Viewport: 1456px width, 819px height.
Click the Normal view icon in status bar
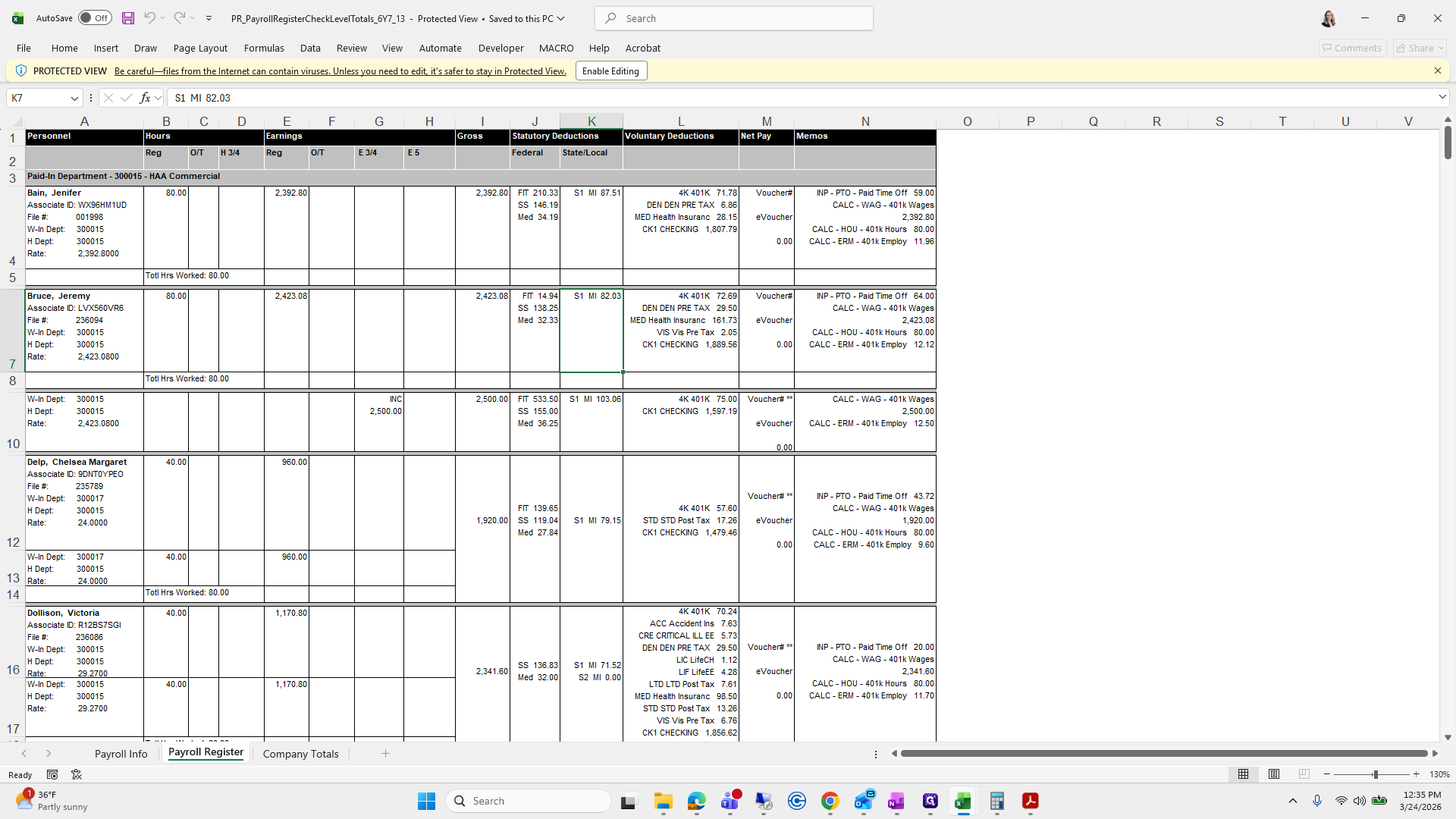(x=1243, y=774)
